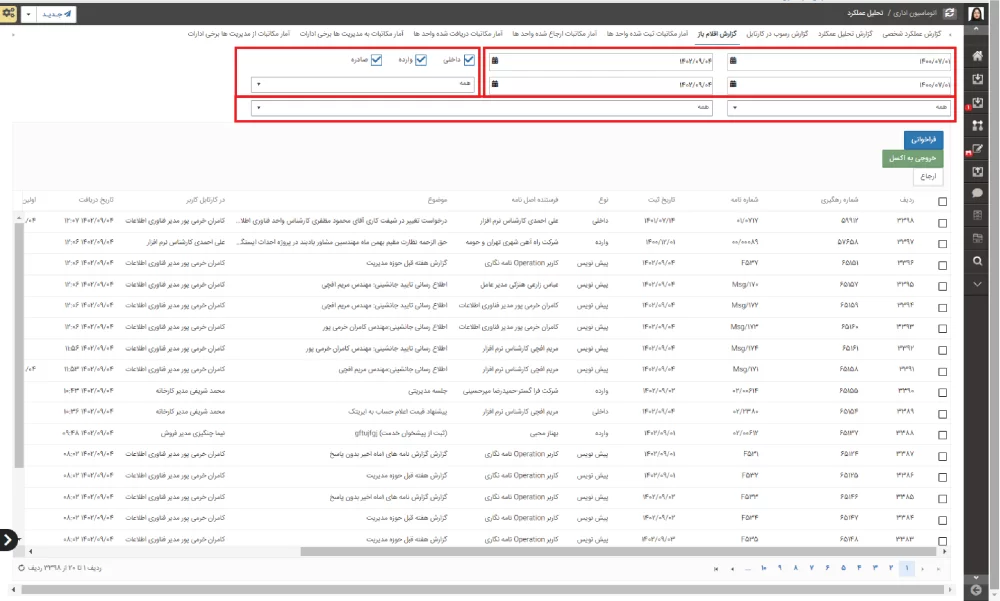
Task: Select the checkbox on the first table row
Action: [941, 223]
